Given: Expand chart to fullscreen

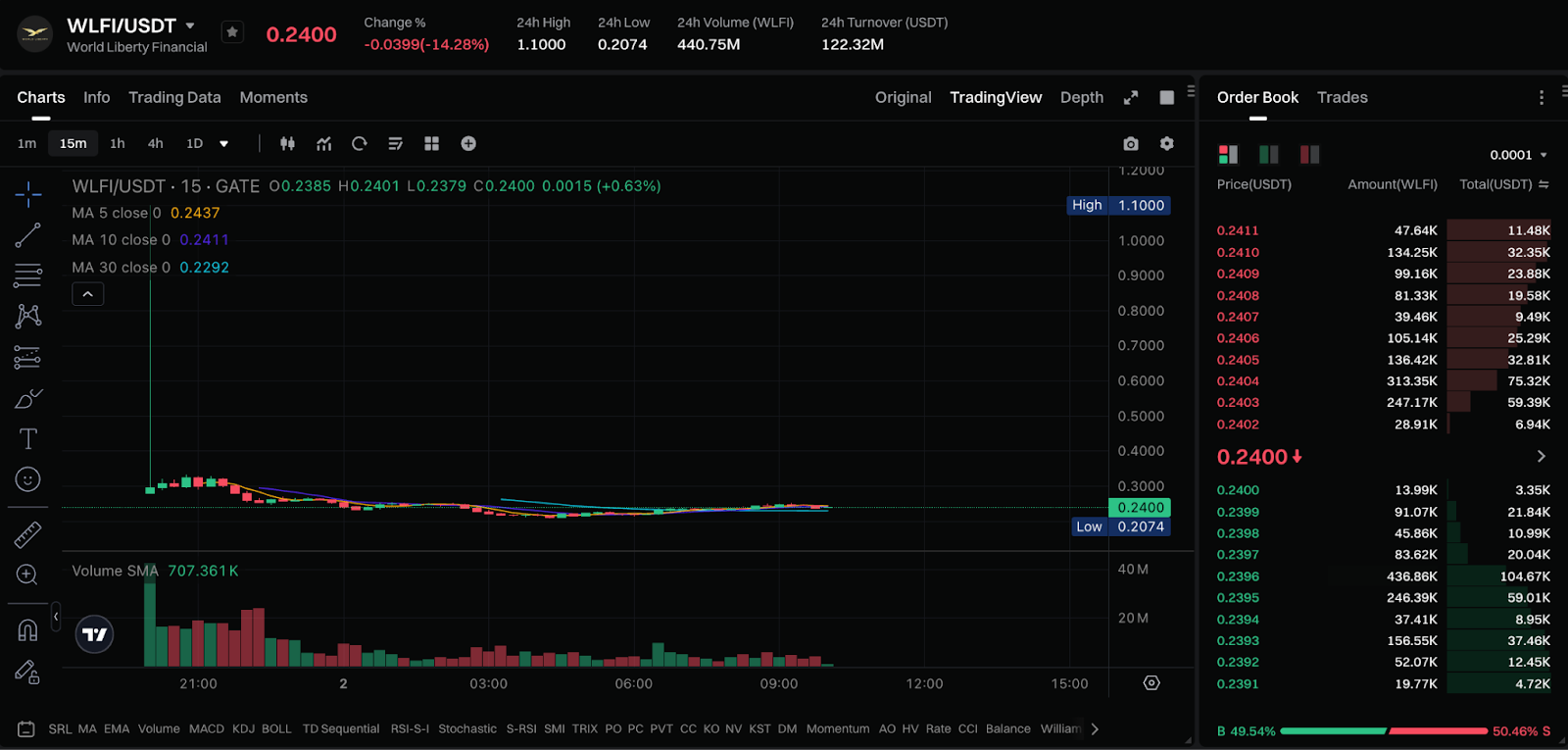Looking at the screenshot, I should [x=1131, y=97].
